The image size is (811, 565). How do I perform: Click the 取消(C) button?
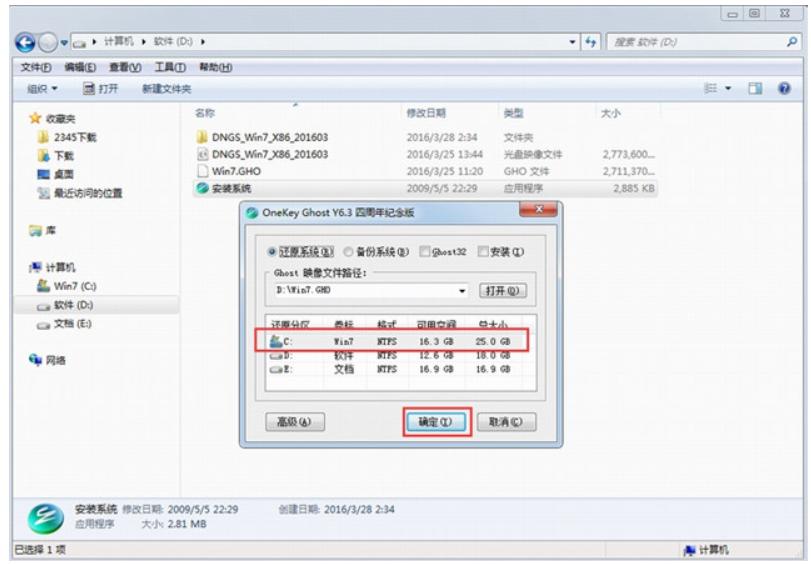coord(506,422)
